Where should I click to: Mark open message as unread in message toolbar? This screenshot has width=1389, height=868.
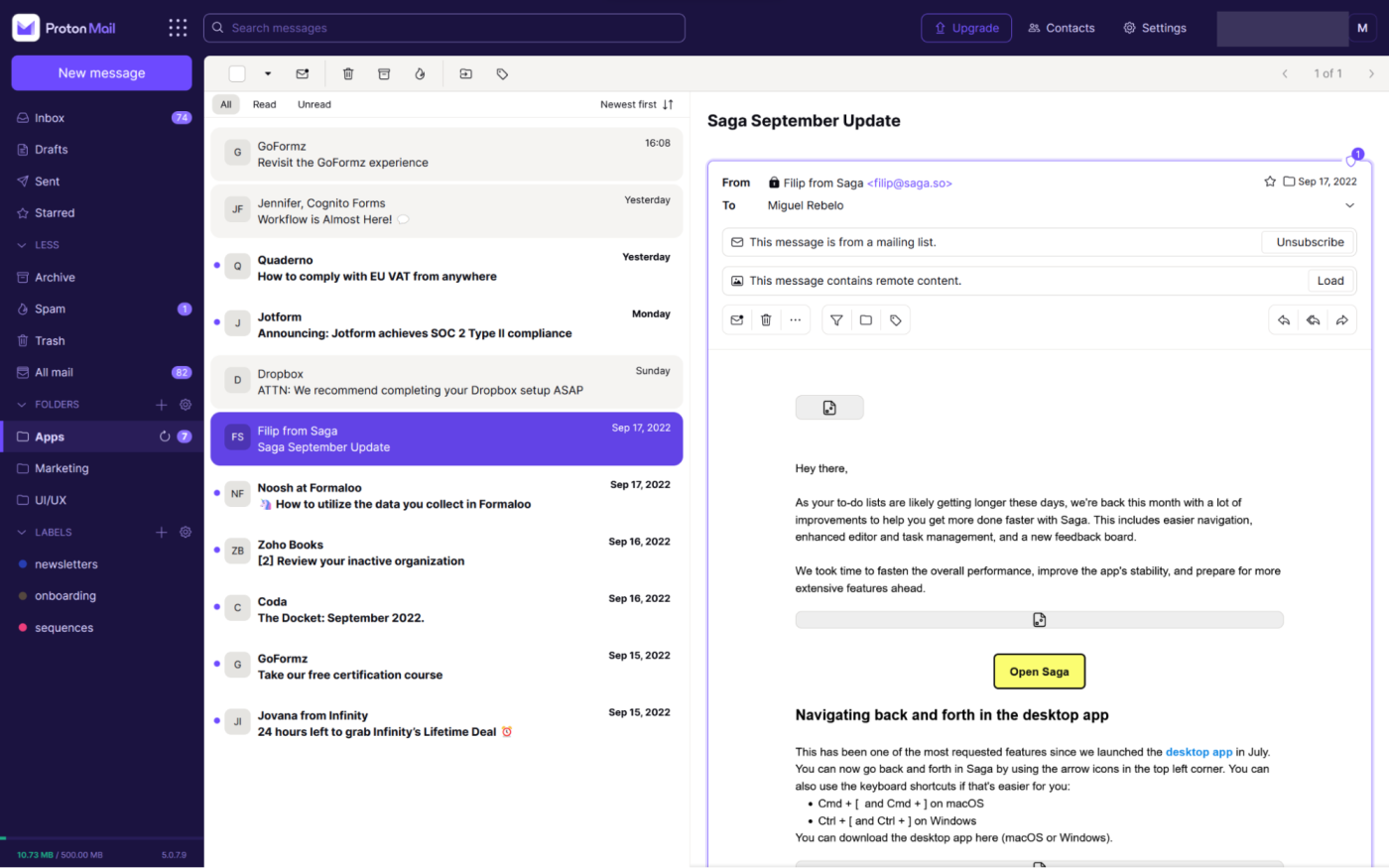tap(737, 319)
